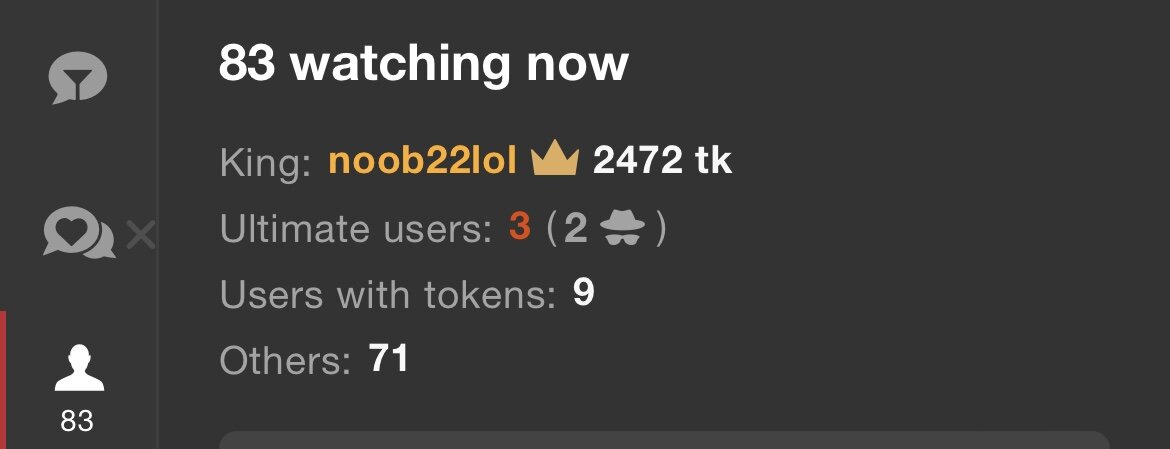Click the "Users with tokens:" label
The width and height of the screenshot is (1170, 449).
click(389, 295)
